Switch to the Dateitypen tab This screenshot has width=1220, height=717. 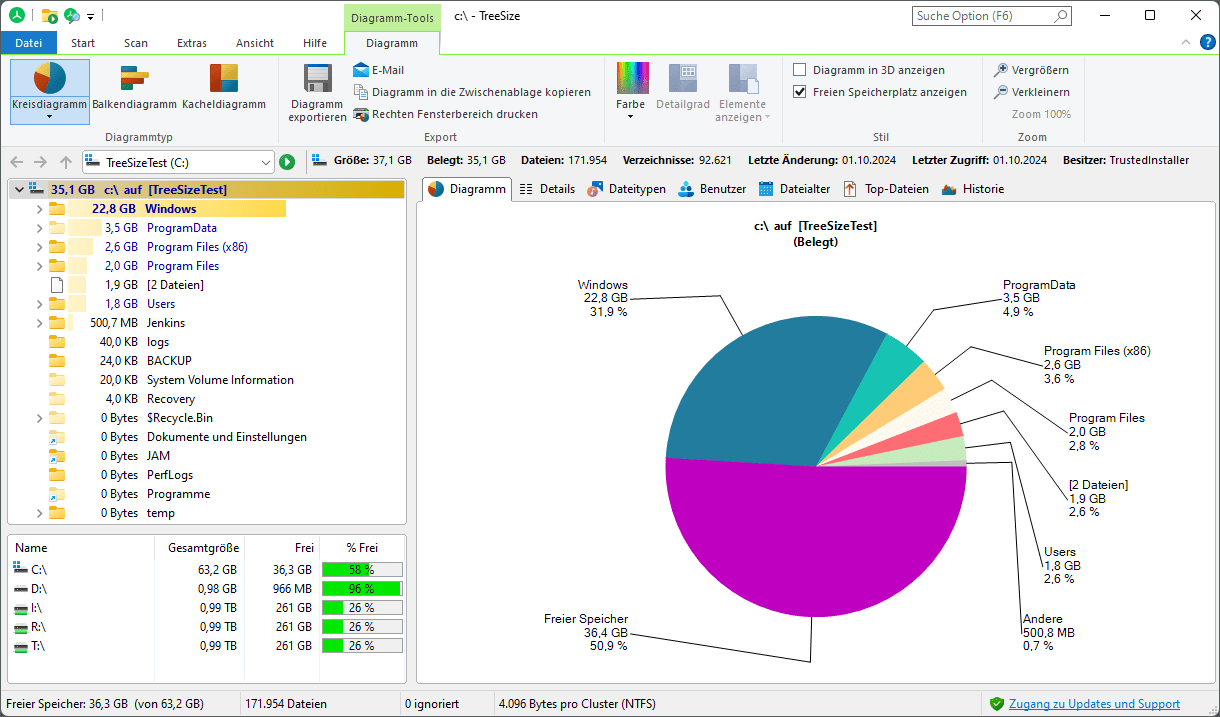pos(626,188)
